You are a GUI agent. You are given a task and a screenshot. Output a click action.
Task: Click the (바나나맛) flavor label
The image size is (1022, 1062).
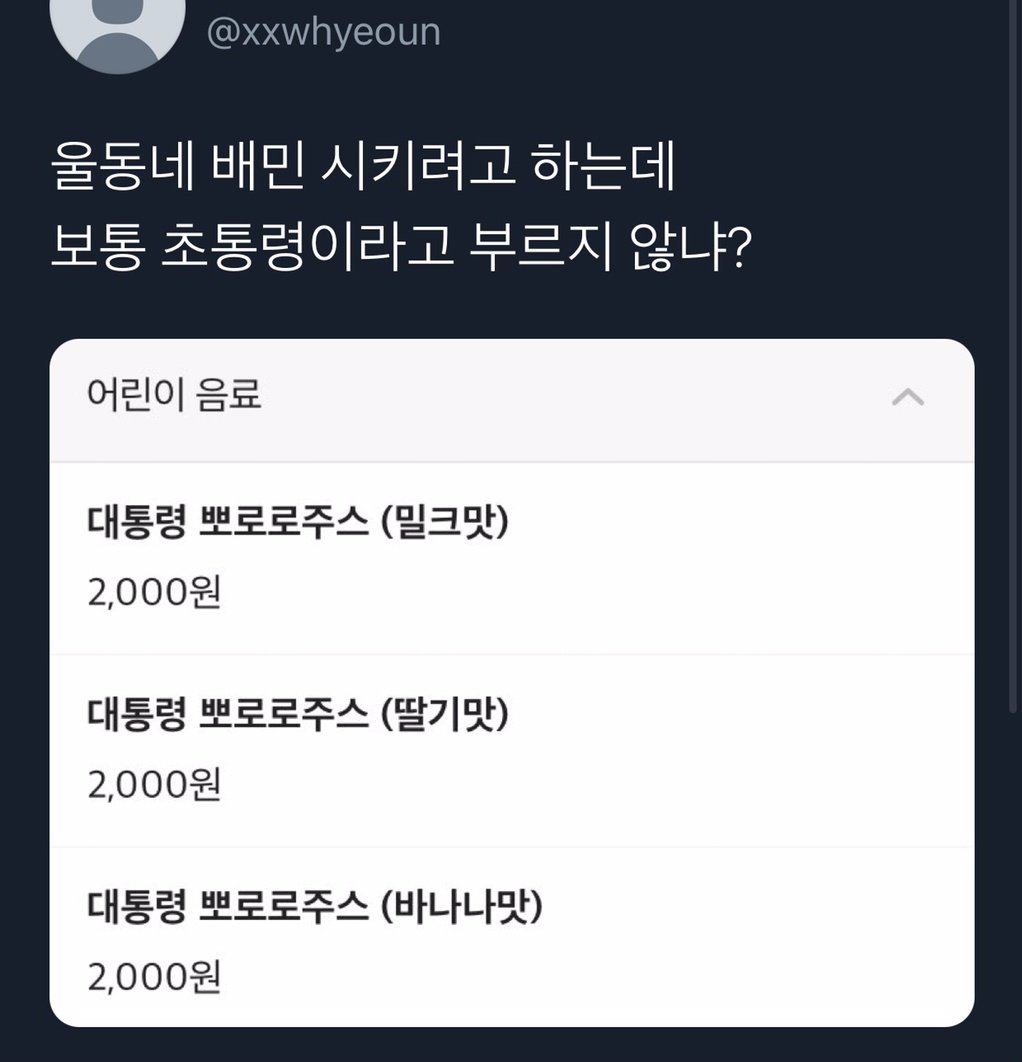pos(461,909)
